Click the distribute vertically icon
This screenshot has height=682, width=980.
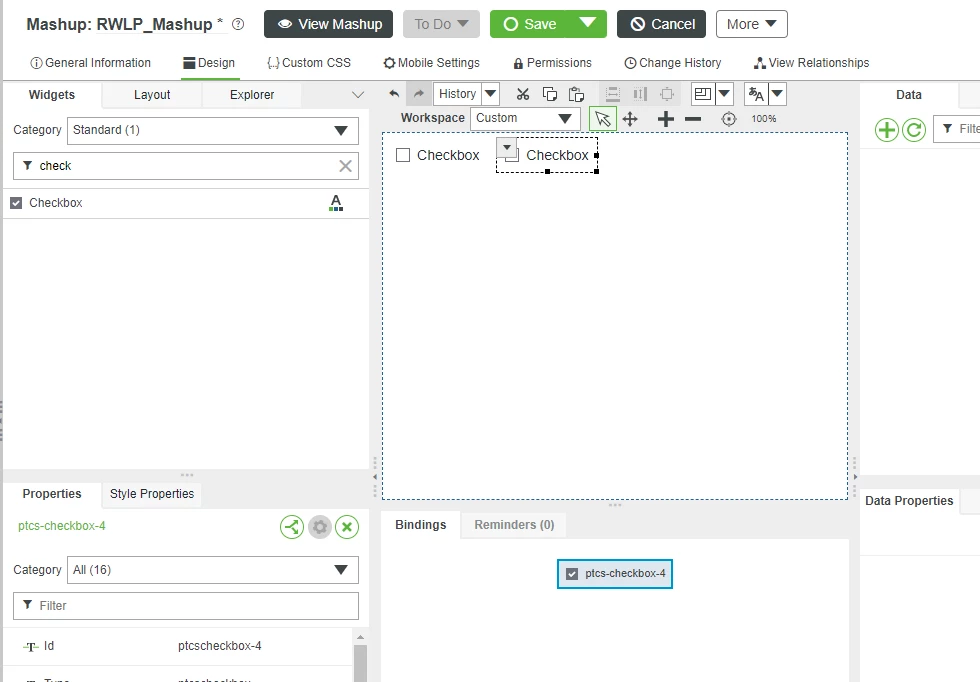(640, 94)
